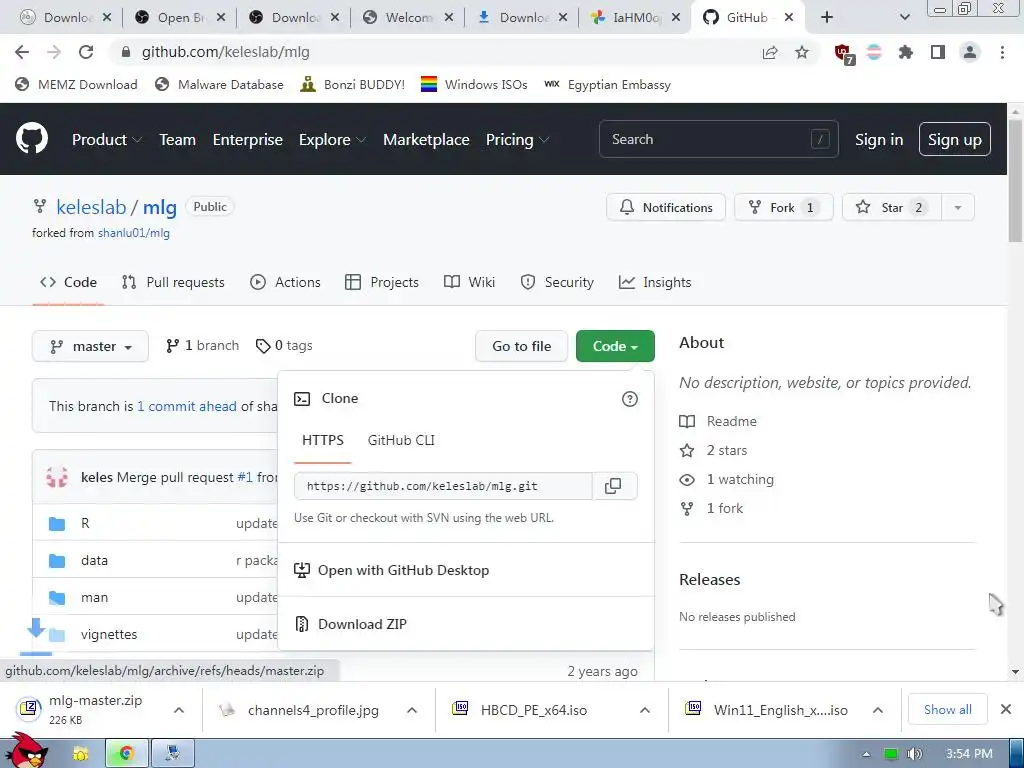Expand options for mlg-master.zip download
Screen dimensions: 1024x768
(178, 710)
